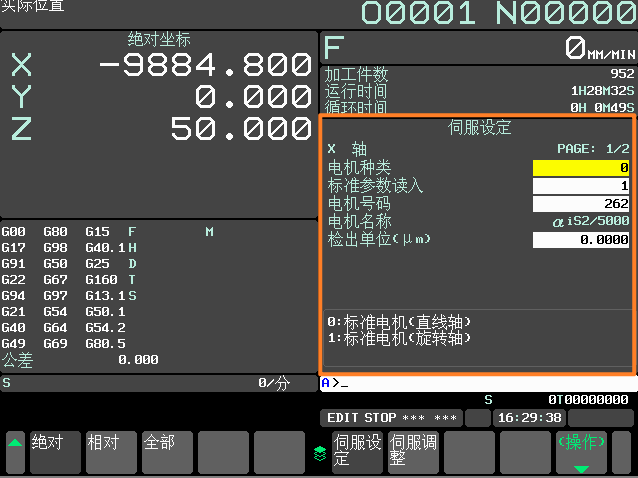638x478 pixels.
Task: Click the 标准参数读入 value field
Action: tap(581, 186)
